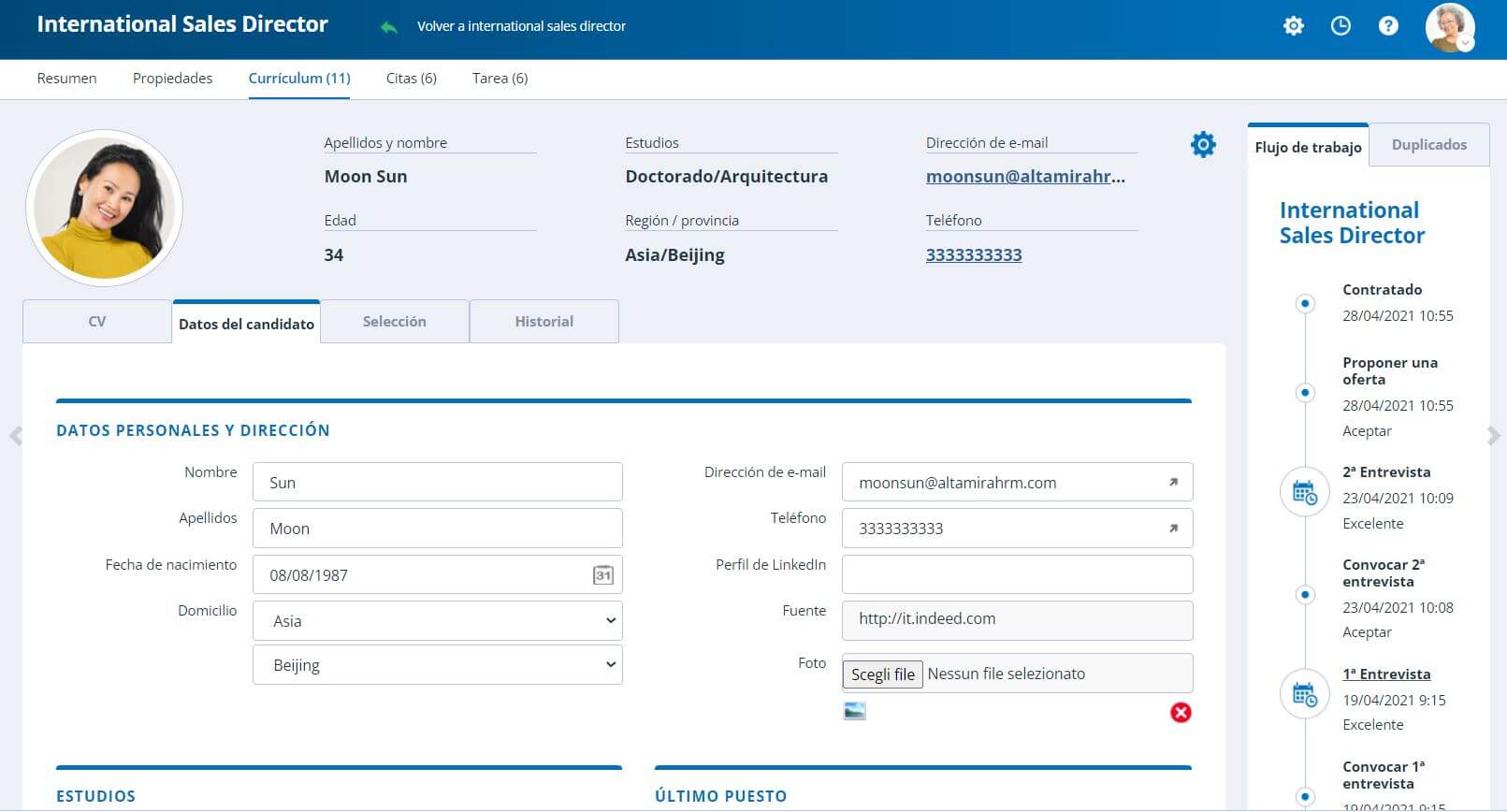Click Volver a international sales director link

521,26
